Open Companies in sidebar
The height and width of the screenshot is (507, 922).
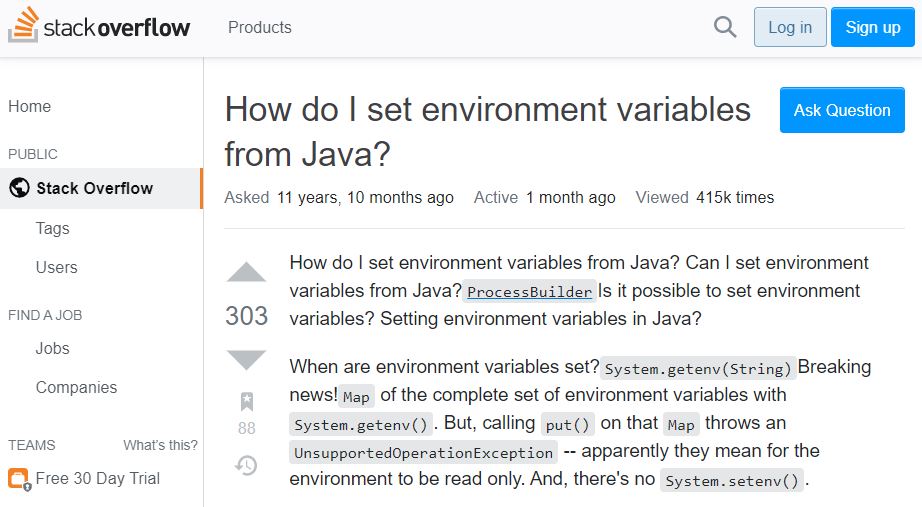point(76,387)
